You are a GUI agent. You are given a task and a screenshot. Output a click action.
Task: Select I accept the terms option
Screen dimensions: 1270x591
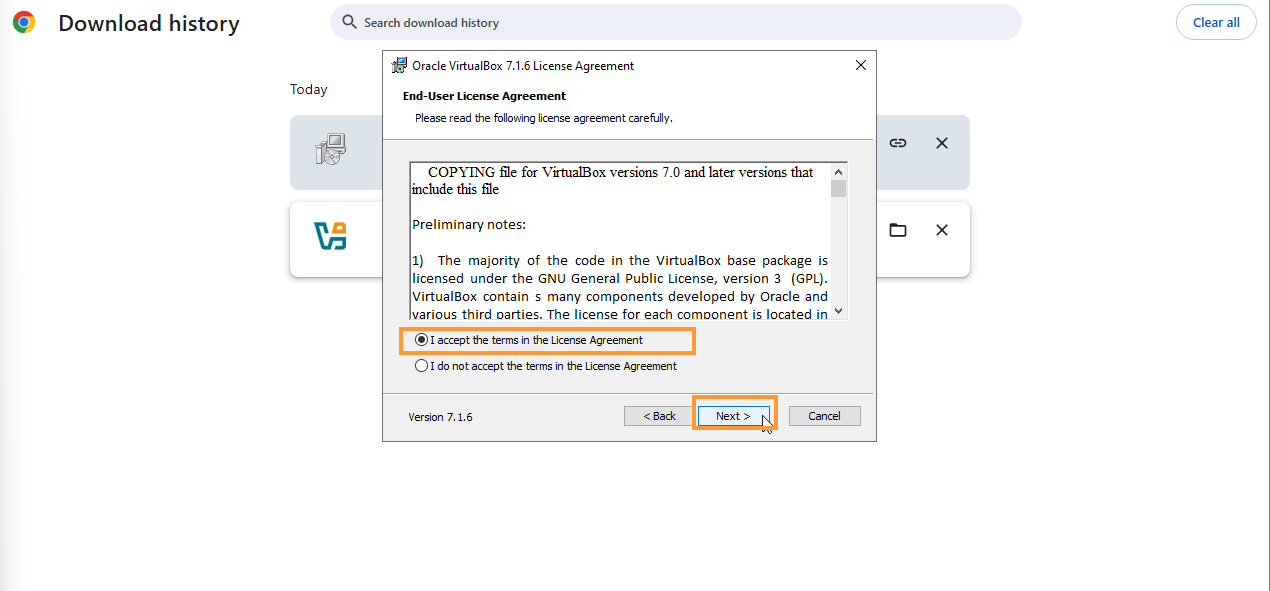point(530,340)
